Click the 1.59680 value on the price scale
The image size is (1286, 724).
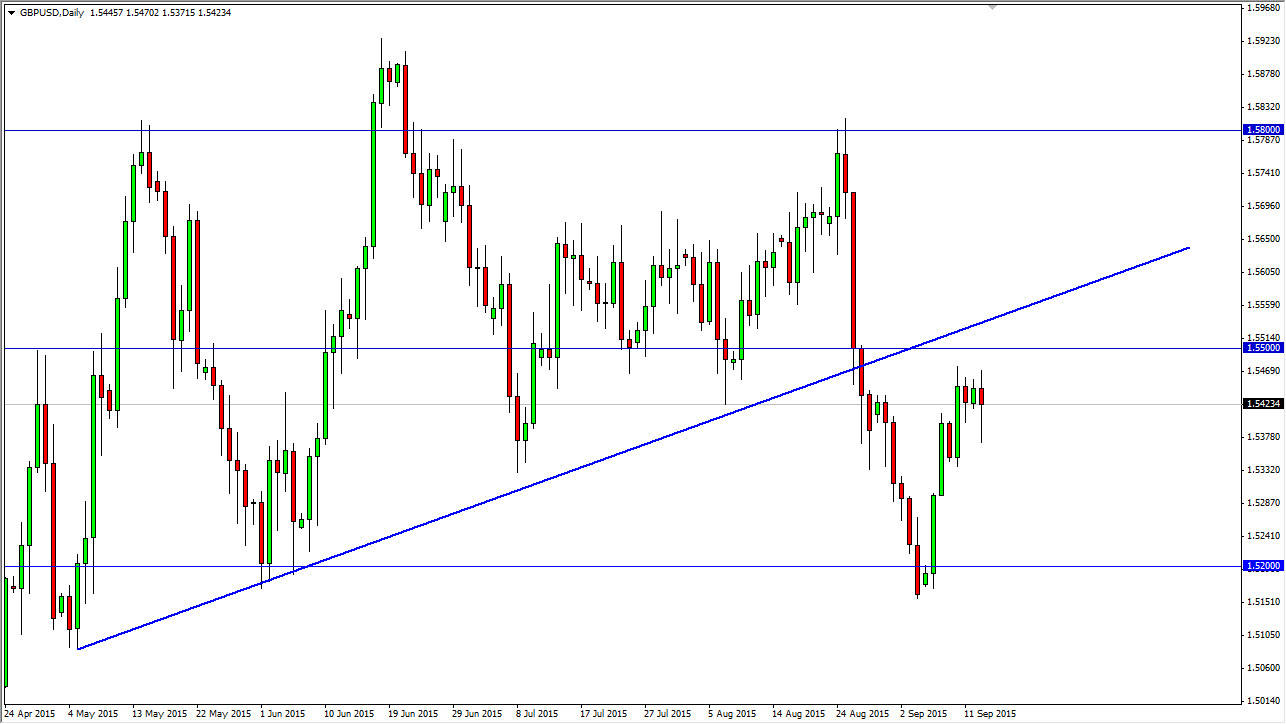1264,10
